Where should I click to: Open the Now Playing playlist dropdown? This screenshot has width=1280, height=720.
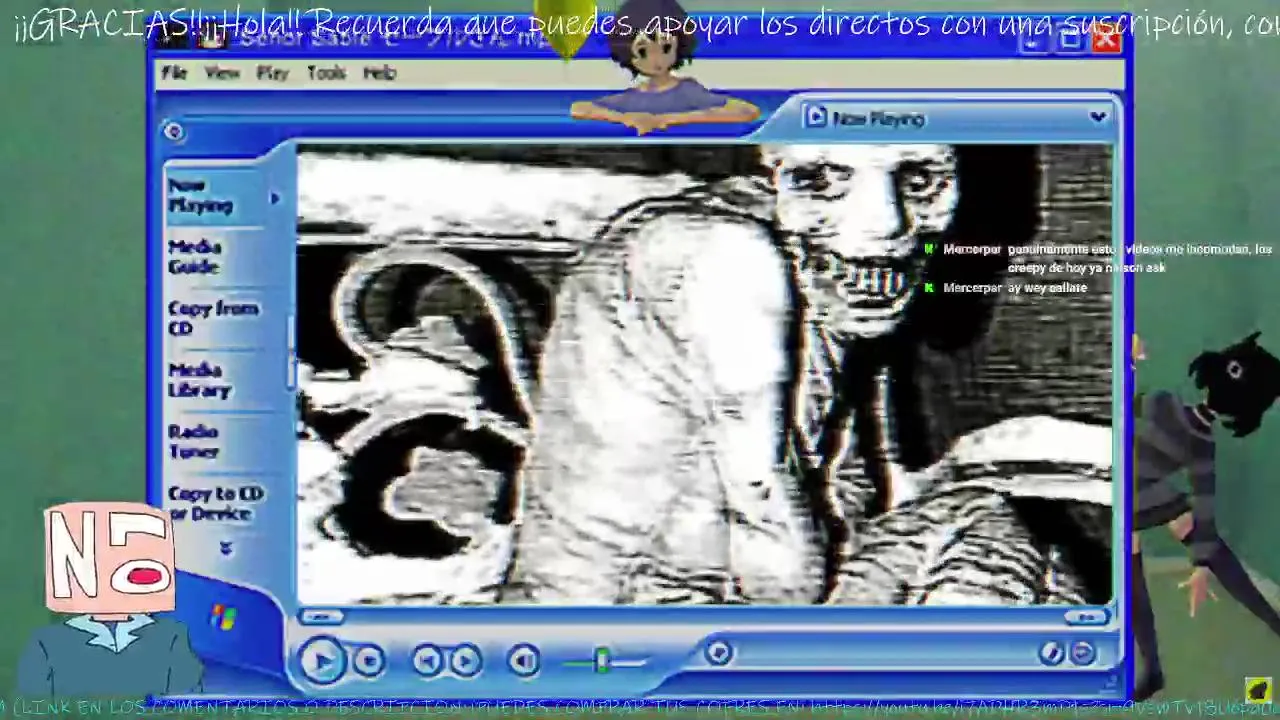point(1098,117)
